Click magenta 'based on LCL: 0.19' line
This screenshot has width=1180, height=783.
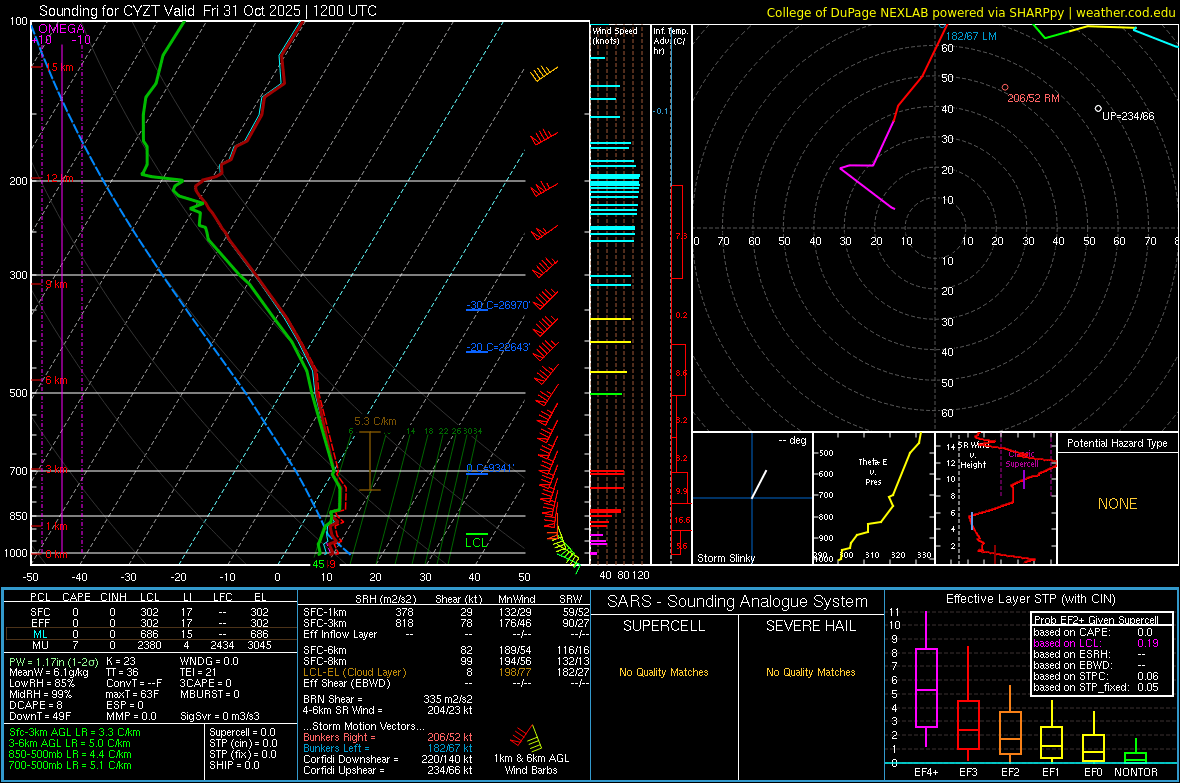click(x=1096, y=643)
